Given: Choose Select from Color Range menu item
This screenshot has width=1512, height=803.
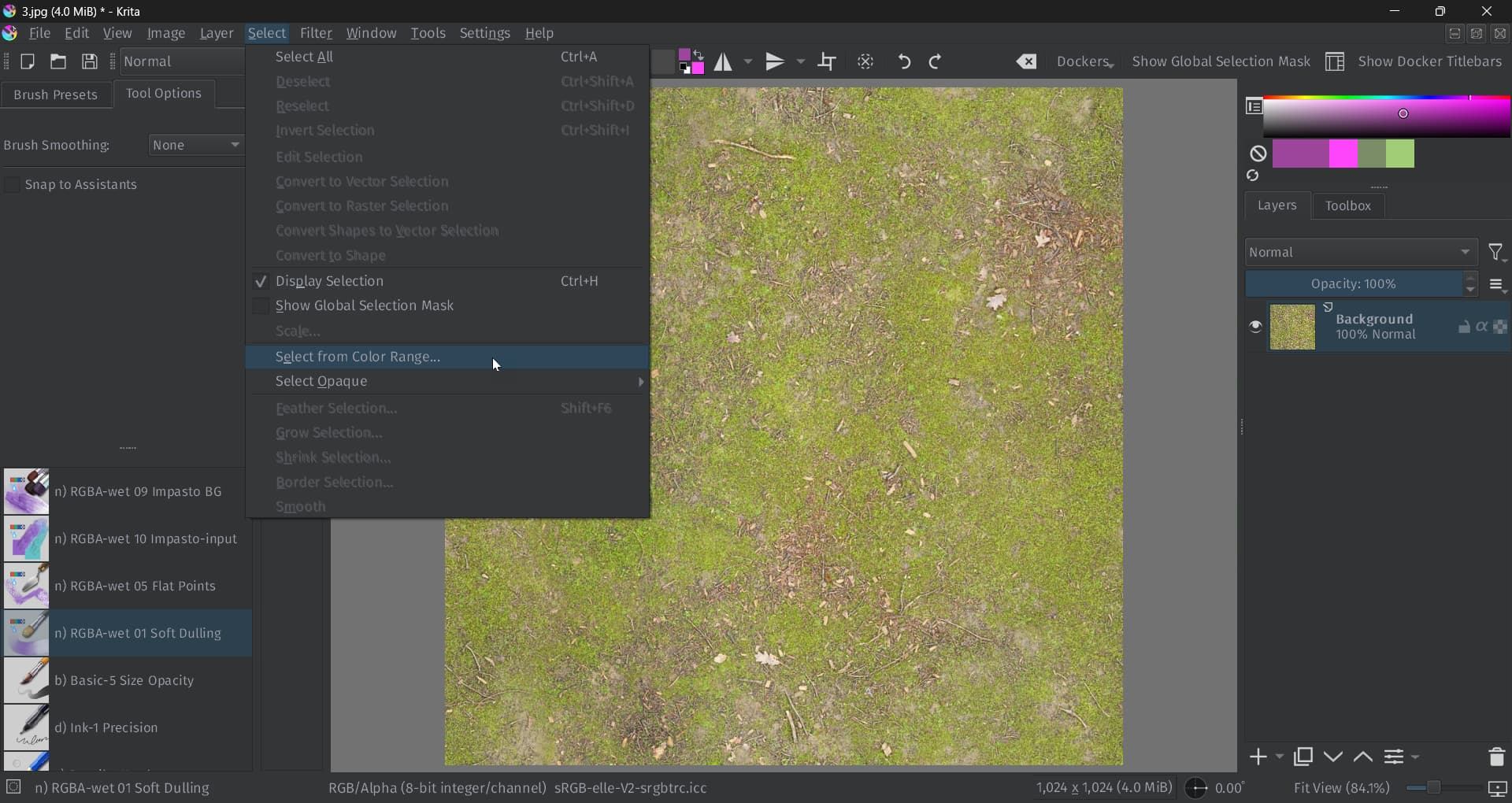Looking at the screenshot, I should tap(358, 357).
